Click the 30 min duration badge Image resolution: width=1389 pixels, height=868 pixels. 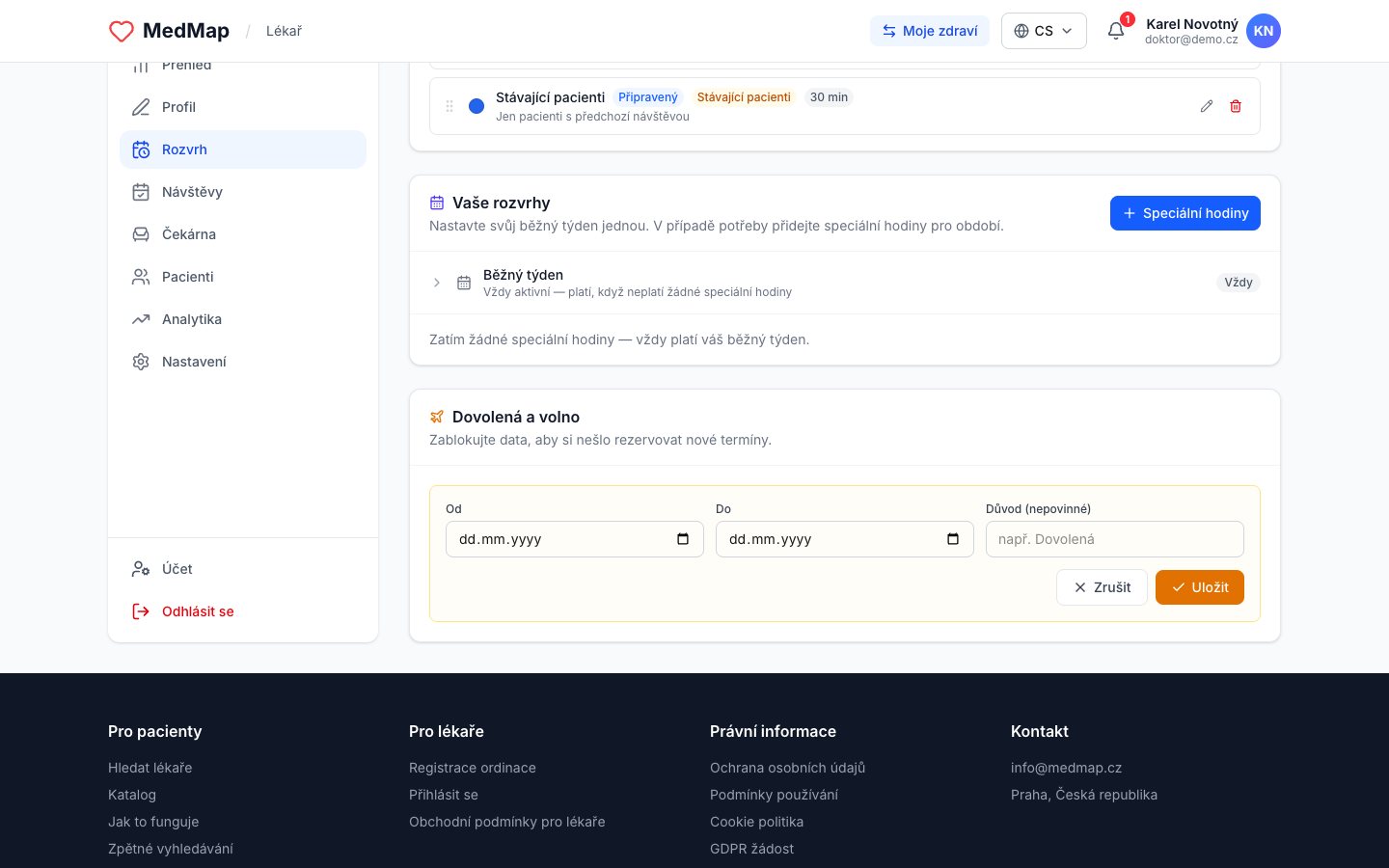tap(829, 97)
